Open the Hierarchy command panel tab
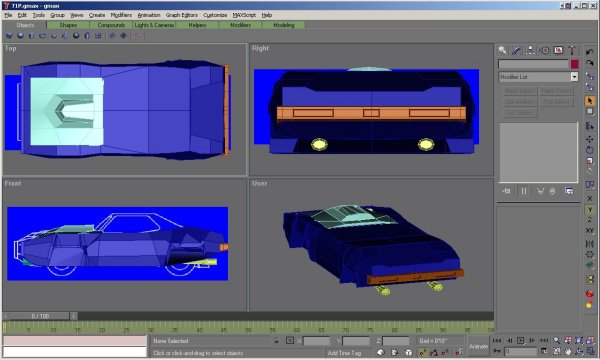The width and height of the screenshot is (600, 360). click(x=530, y=50)
